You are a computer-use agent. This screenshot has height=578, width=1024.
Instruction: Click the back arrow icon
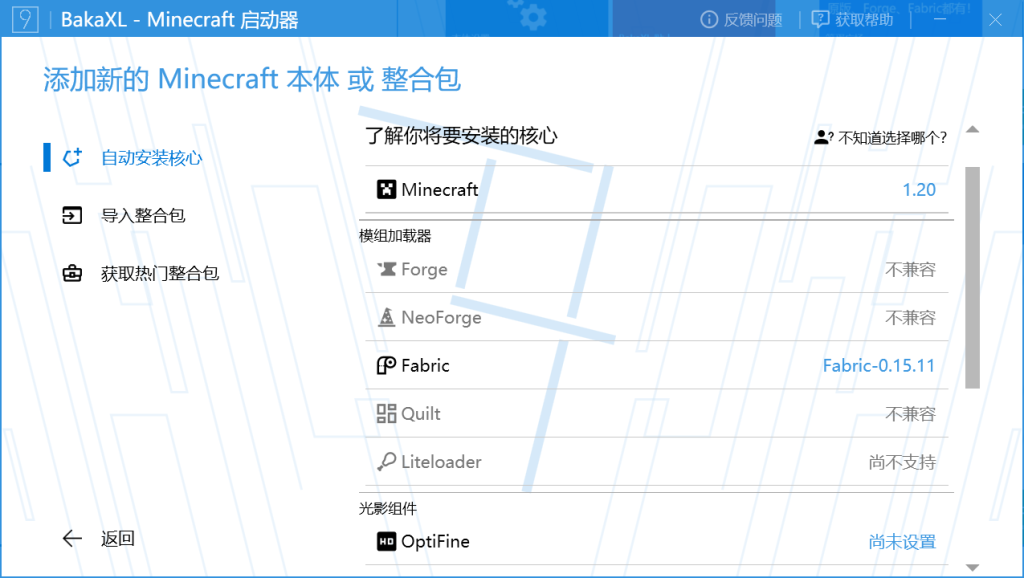pyautogui.click(x=72, y=538)
